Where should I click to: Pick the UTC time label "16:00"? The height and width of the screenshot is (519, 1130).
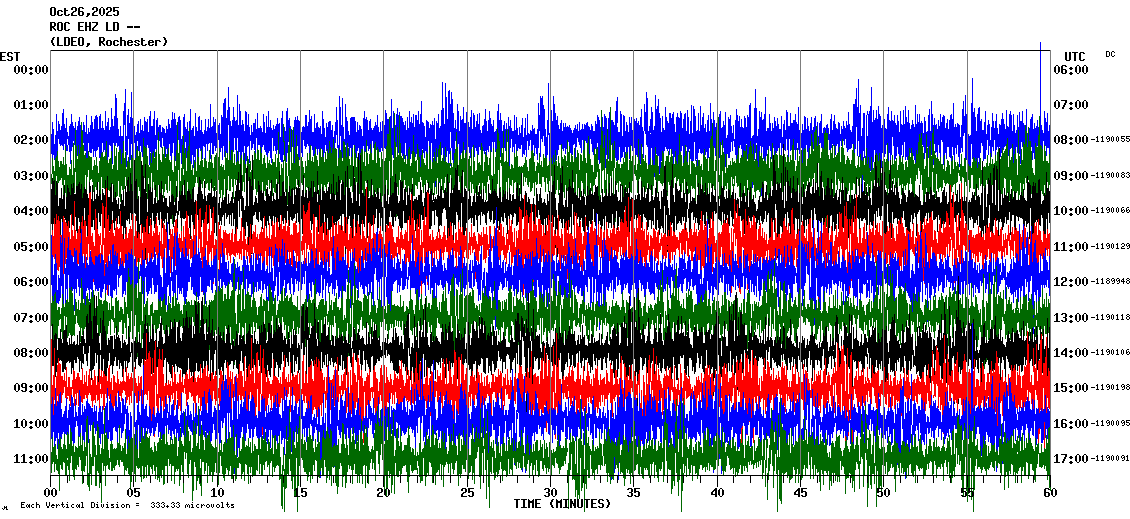coord(1071,423)
